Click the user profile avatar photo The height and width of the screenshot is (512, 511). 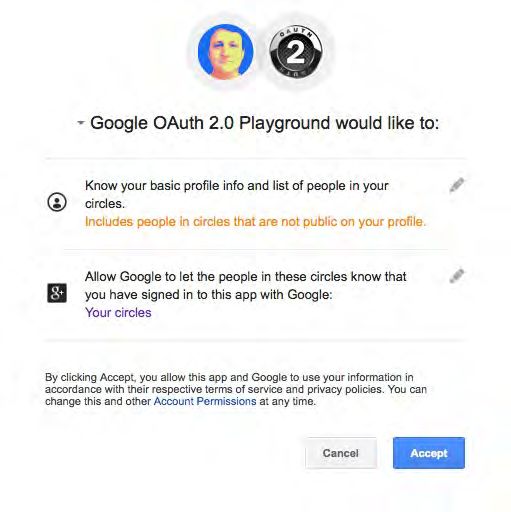[x=226, y=52]
